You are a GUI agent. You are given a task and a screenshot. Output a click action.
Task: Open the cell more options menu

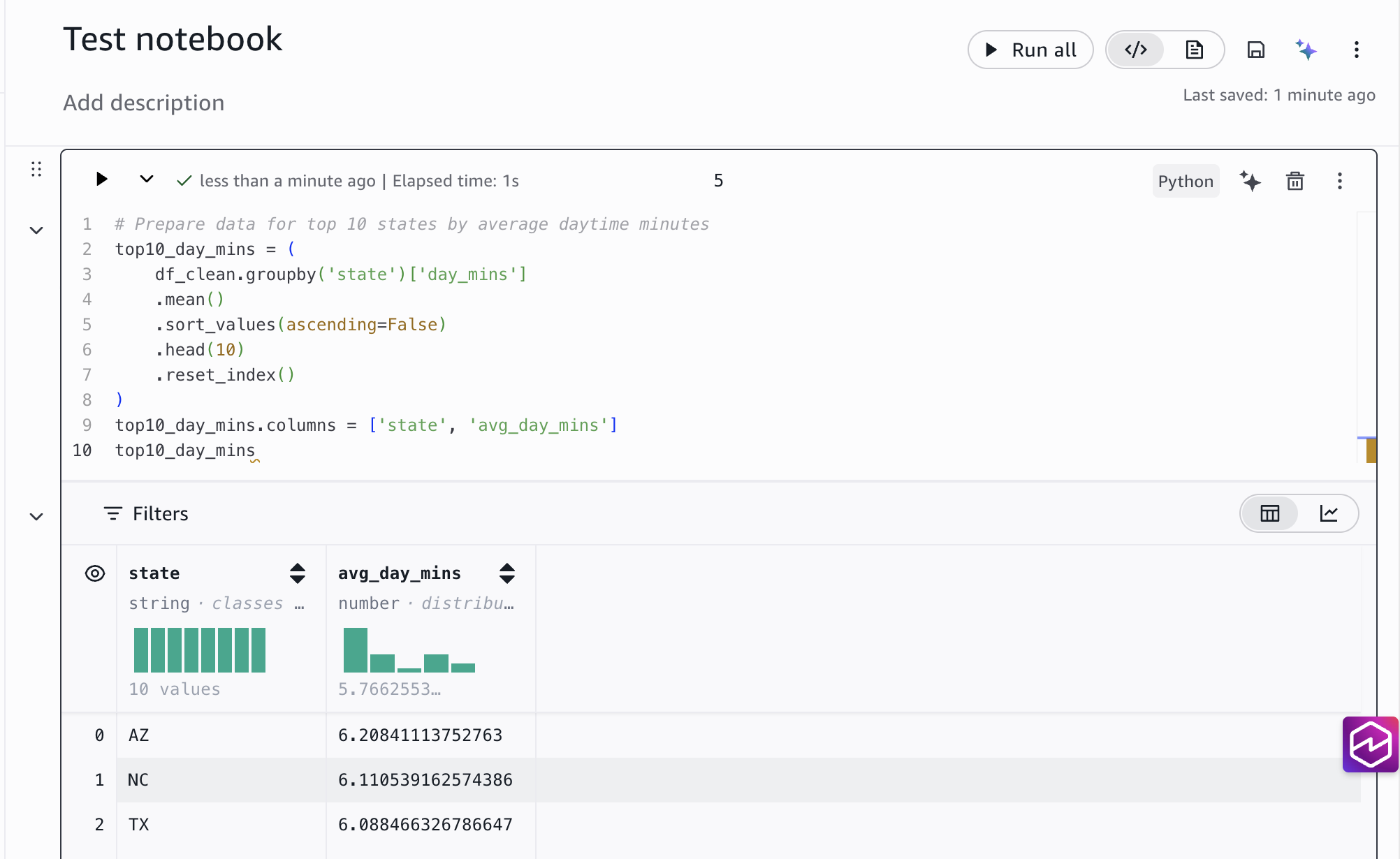coord(1339,181)
